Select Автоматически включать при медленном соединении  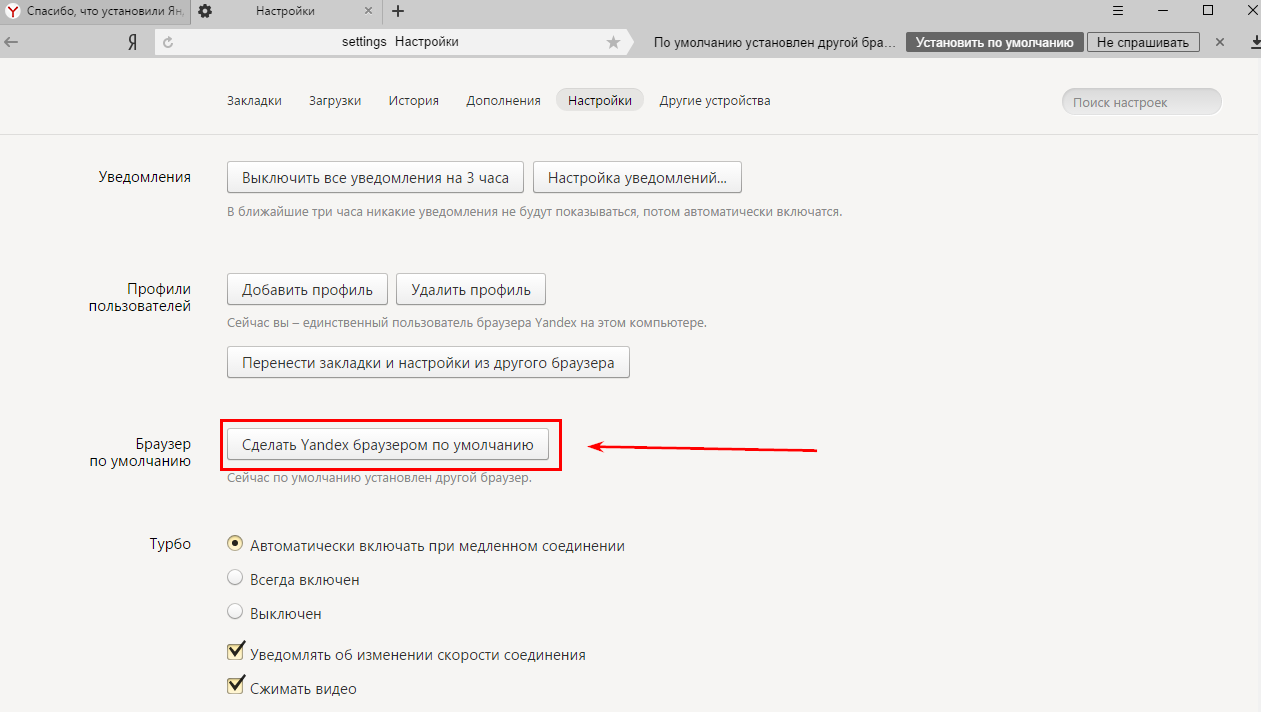(235, 544)
